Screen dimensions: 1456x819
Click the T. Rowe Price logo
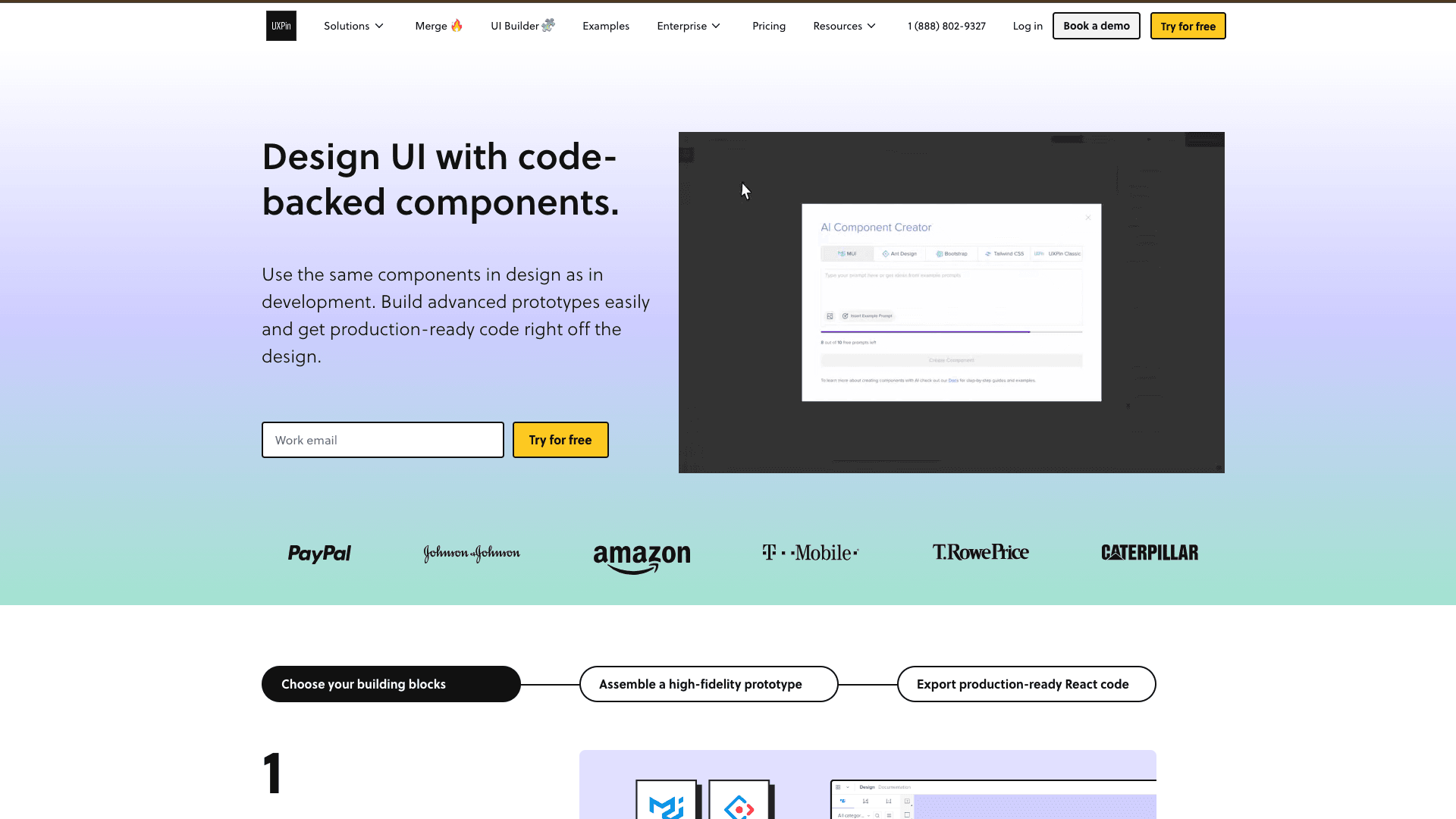coord(981,552)
